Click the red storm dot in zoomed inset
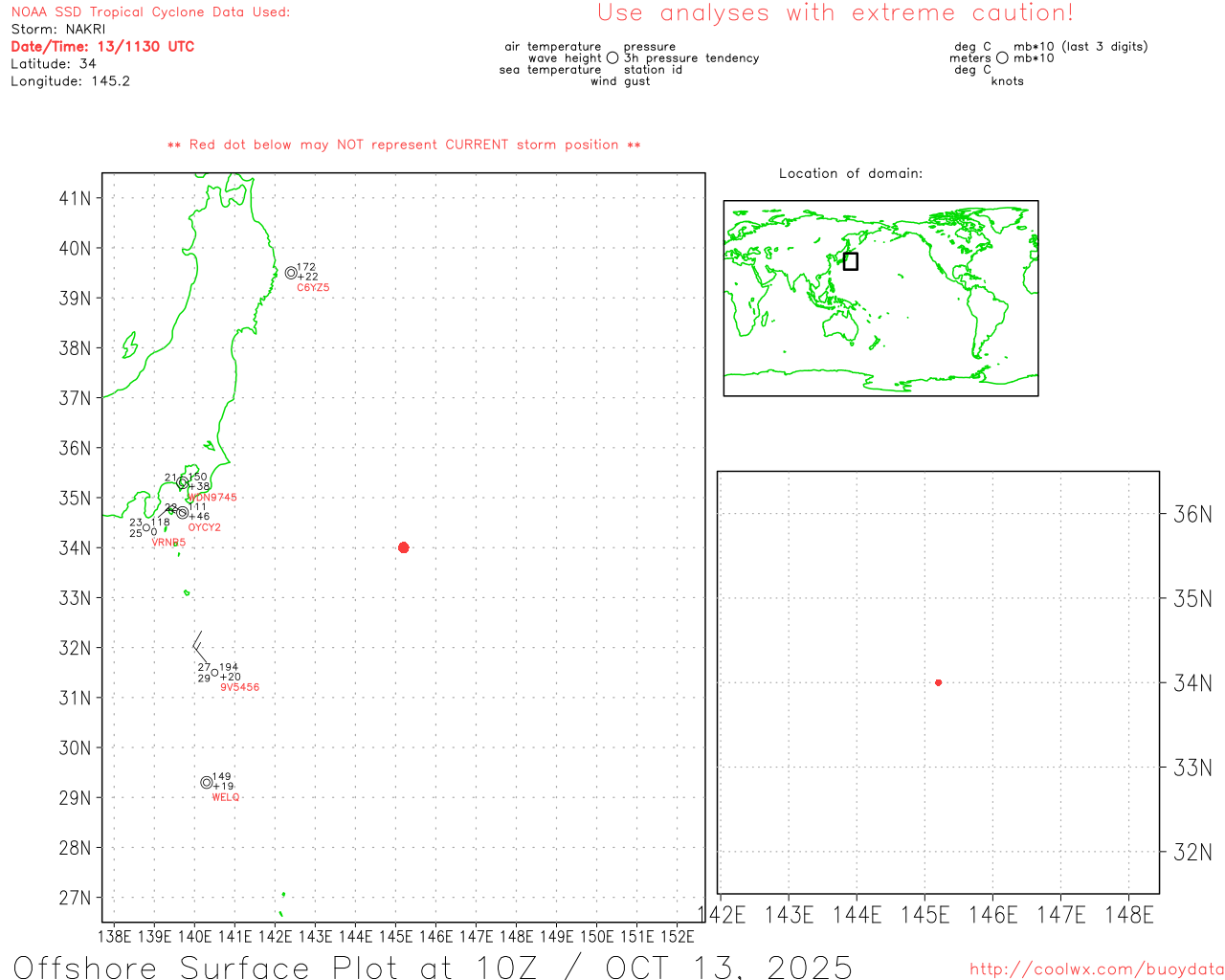Screen dimensions: 1225x980 938,682
